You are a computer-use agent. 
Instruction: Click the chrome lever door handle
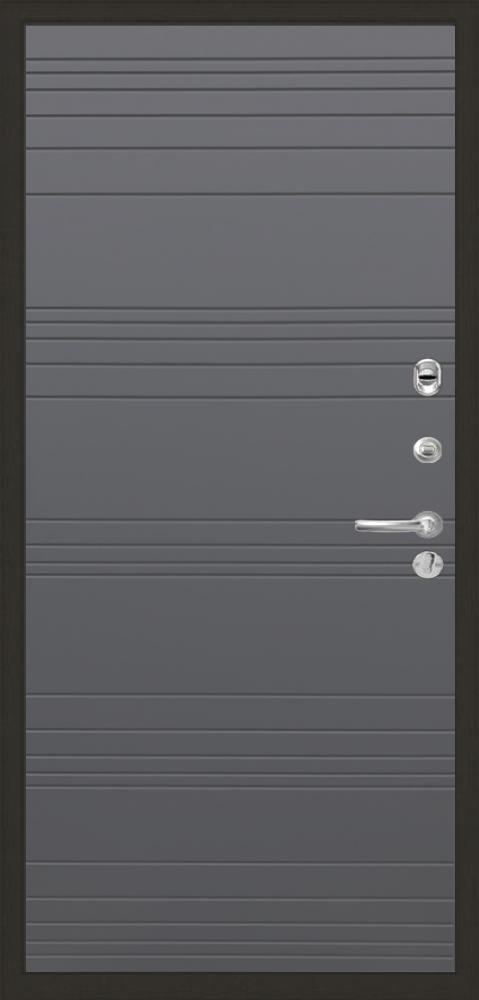click(x=399, y=525)
